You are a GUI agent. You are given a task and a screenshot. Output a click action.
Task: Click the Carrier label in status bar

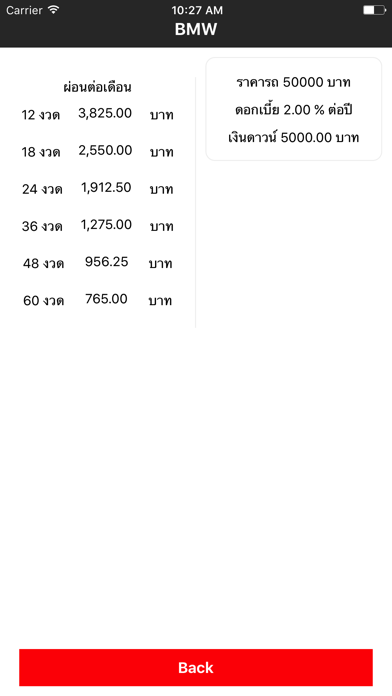click(x=24, y=10)
